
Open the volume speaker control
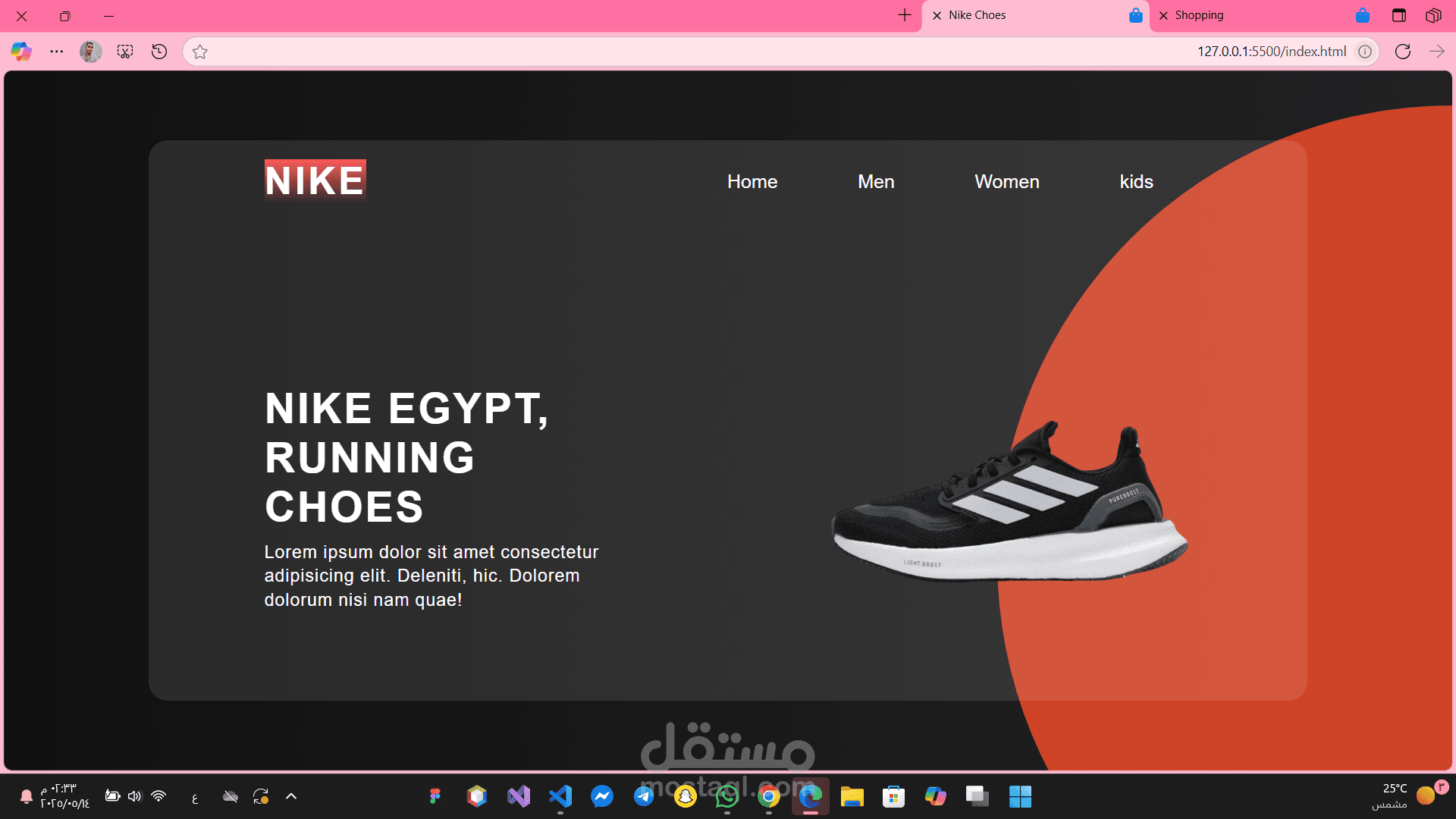coord(135,796)
